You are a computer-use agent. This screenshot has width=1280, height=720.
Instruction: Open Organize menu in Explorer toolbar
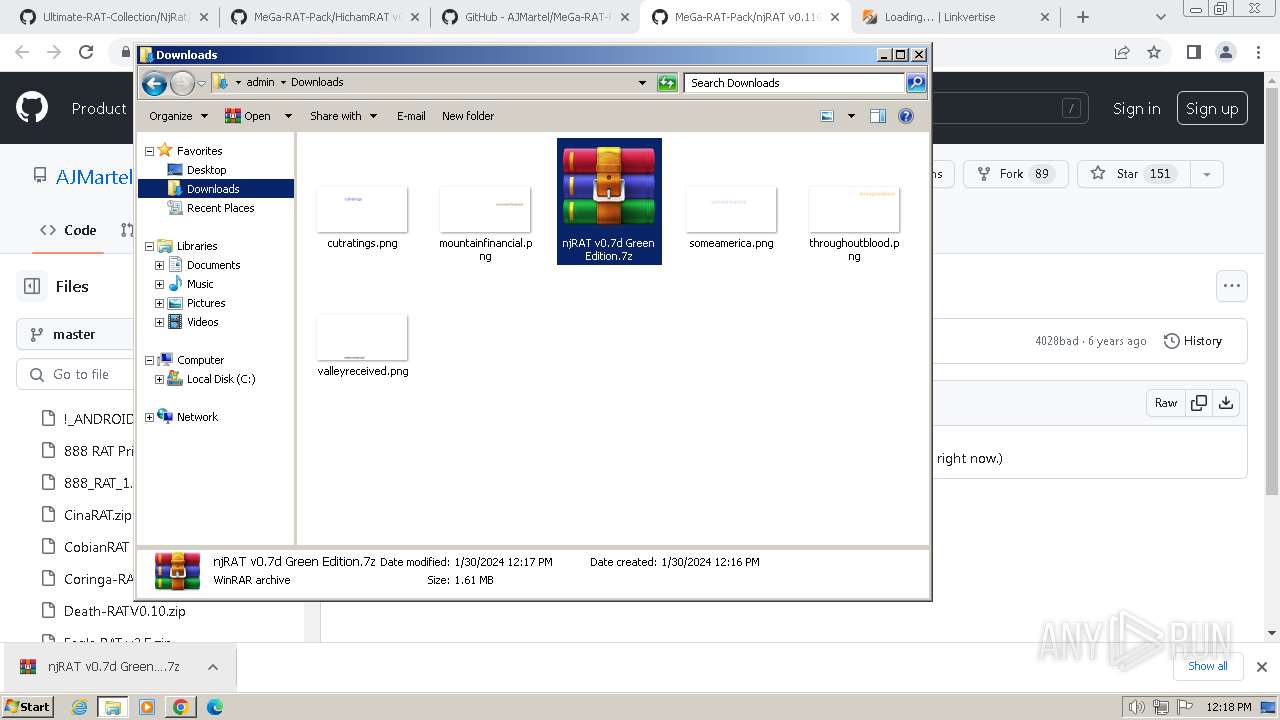click(178, 116)
